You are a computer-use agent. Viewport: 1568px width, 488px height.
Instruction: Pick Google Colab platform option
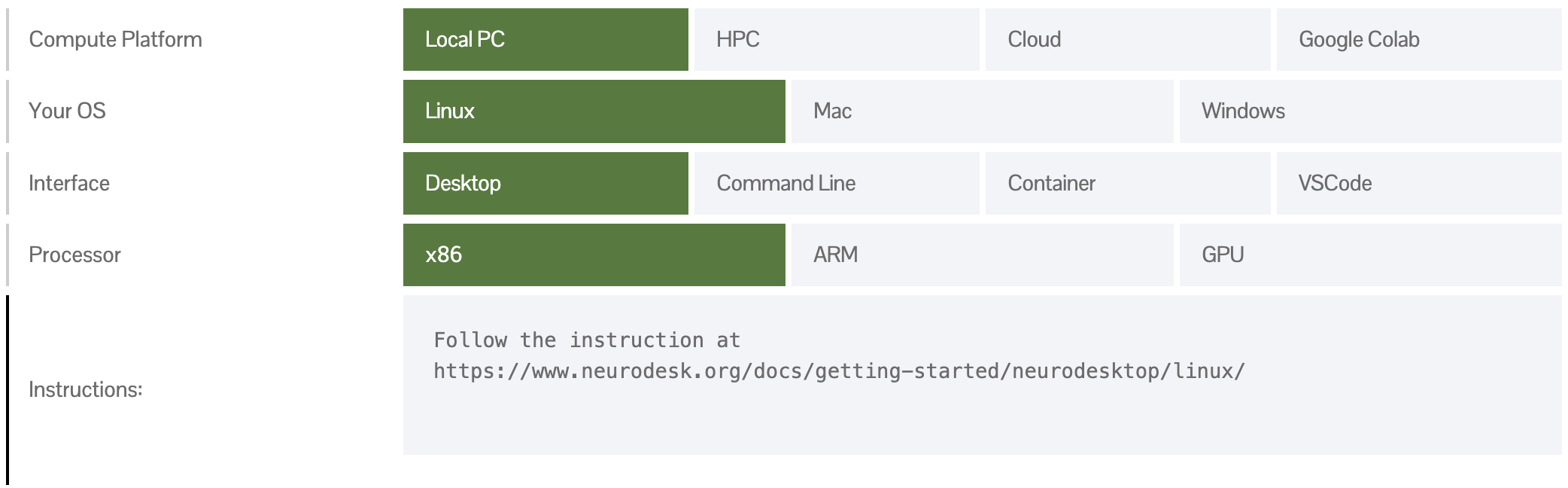click(1418, 39)
